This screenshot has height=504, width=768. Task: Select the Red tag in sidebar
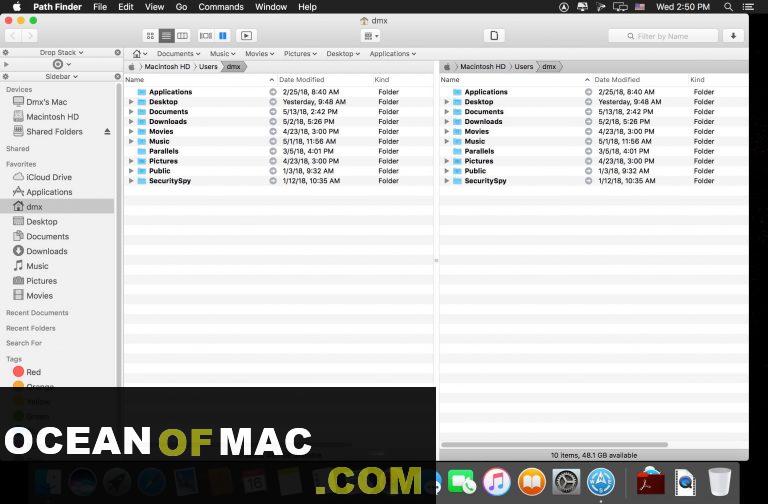coord(33,372)
